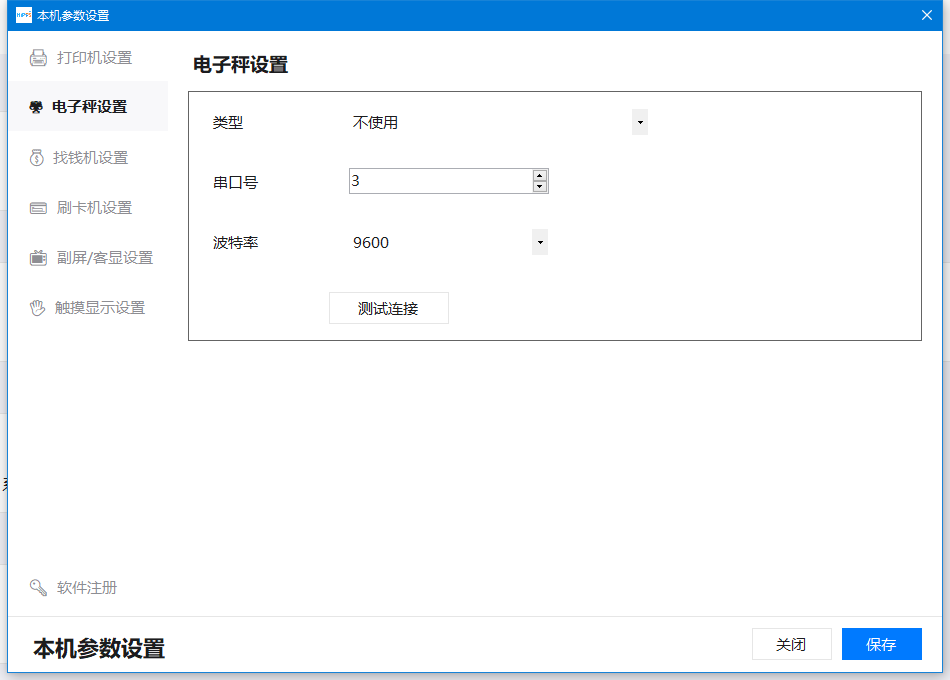Click the app logo in title bar

tap(24, 15)
